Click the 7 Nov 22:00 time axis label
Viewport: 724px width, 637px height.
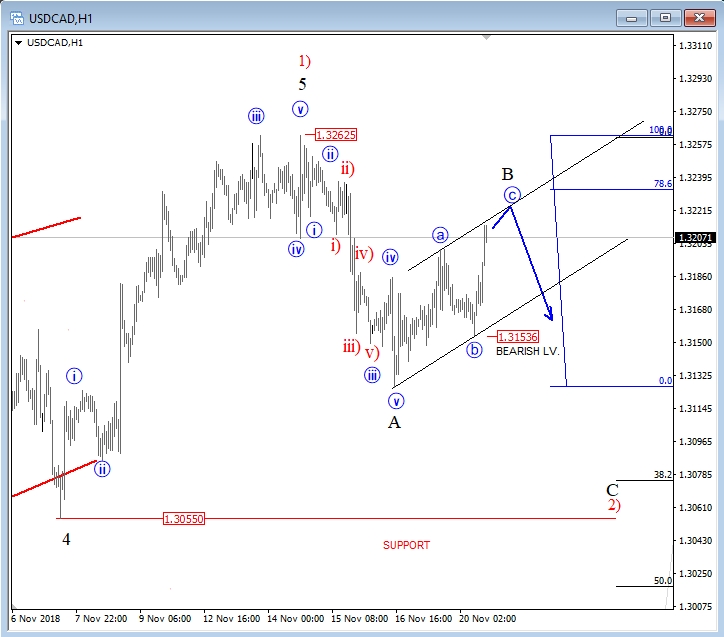click(101, 619)
